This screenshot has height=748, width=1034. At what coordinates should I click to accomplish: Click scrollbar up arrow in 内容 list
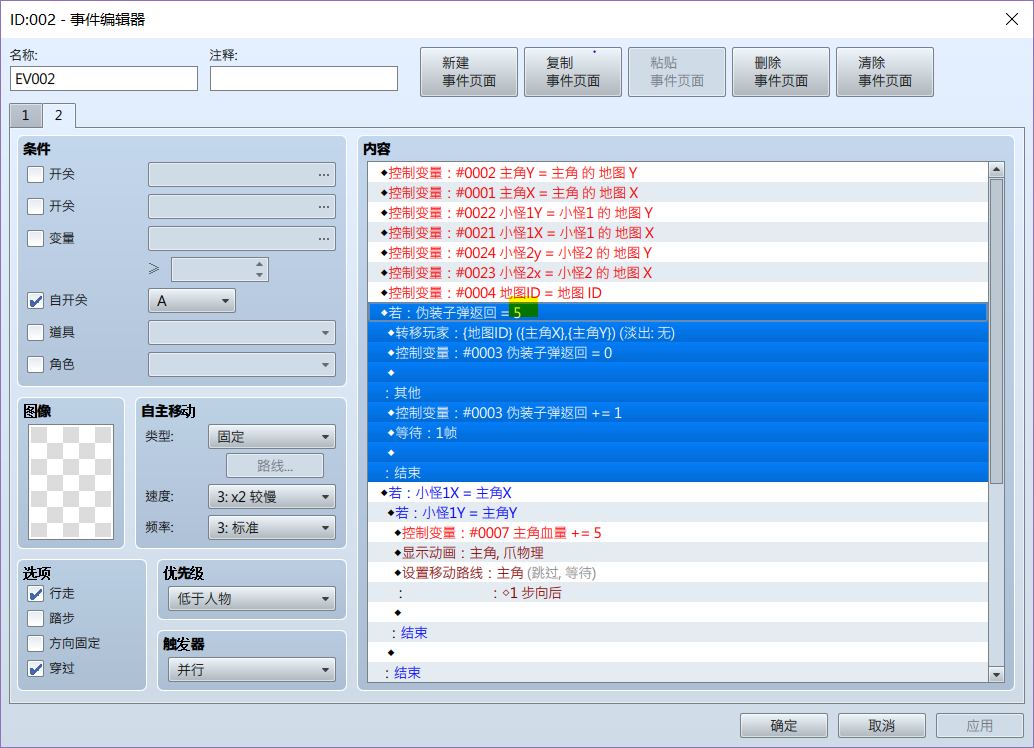996,170
